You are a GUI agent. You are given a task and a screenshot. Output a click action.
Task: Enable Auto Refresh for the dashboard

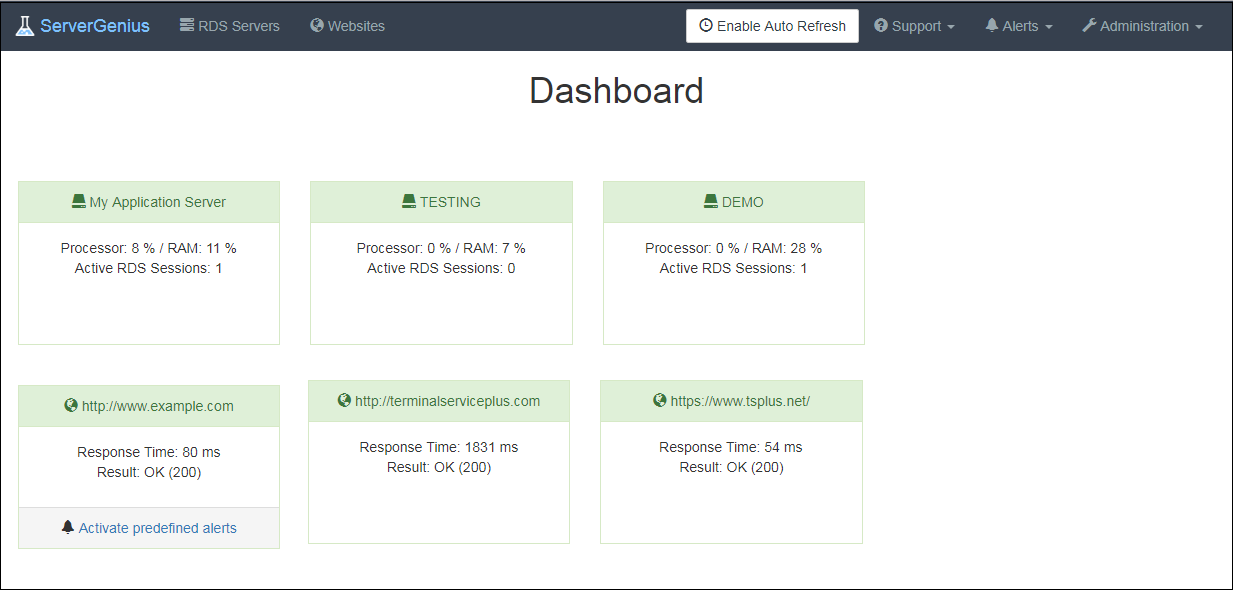coord(772,25)
